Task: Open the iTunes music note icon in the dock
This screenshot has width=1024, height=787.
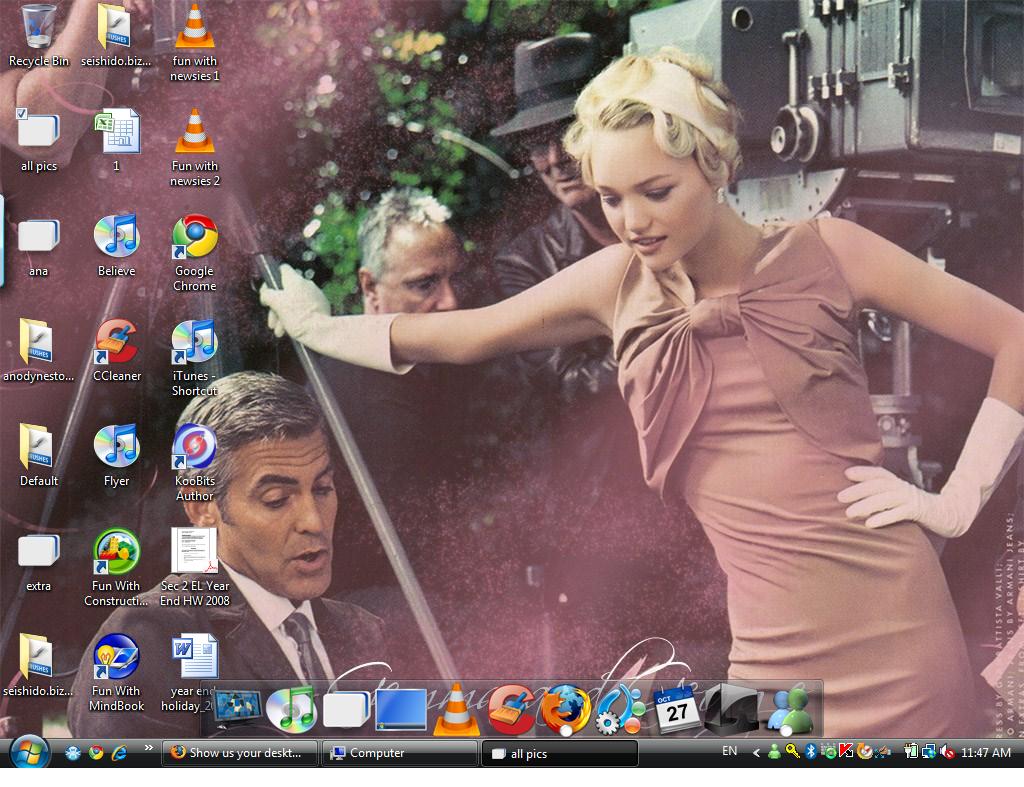Action: click(x=291, y=709)
